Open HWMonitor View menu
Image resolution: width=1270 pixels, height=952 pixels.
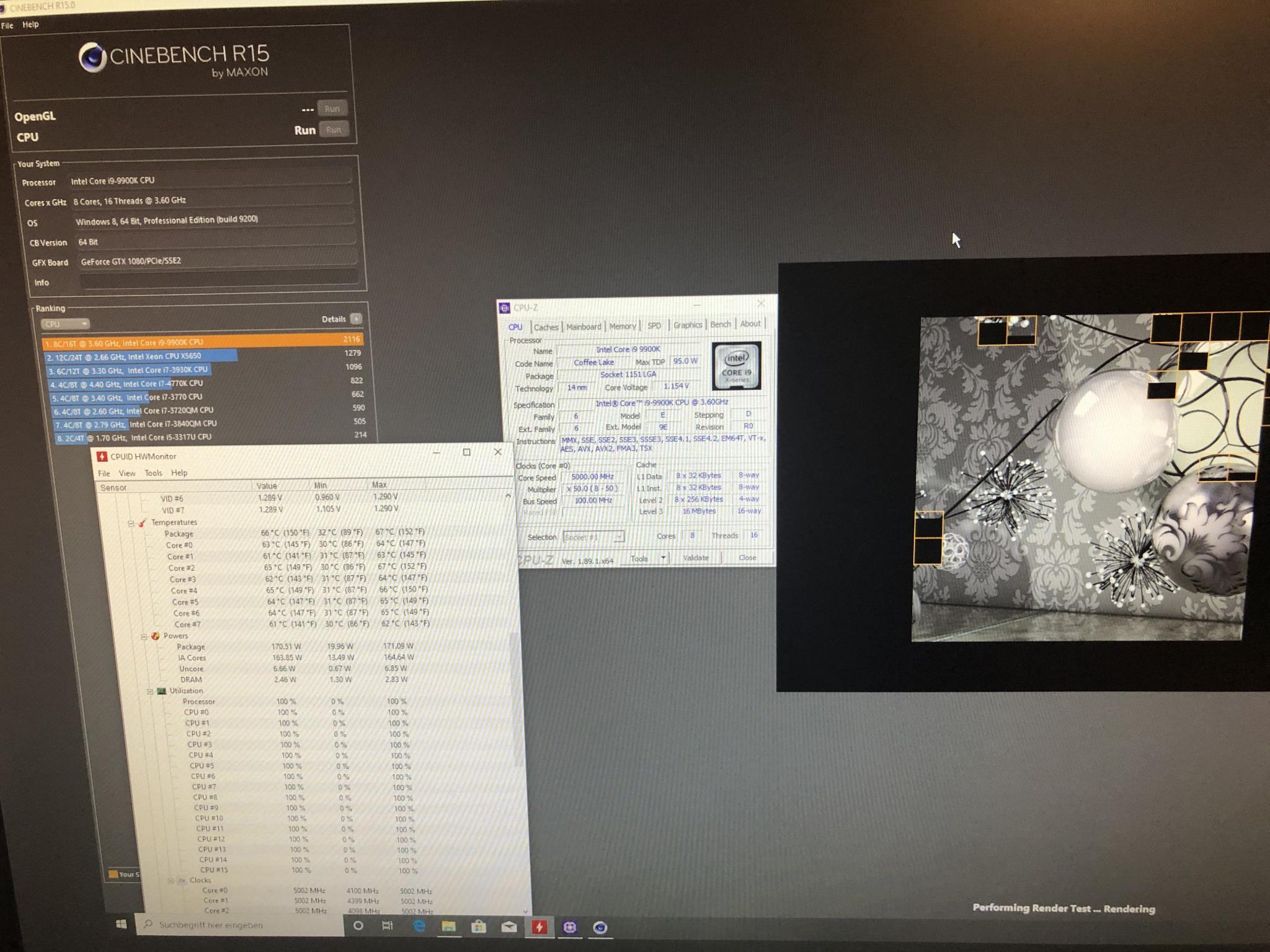(x=127, y=473)
